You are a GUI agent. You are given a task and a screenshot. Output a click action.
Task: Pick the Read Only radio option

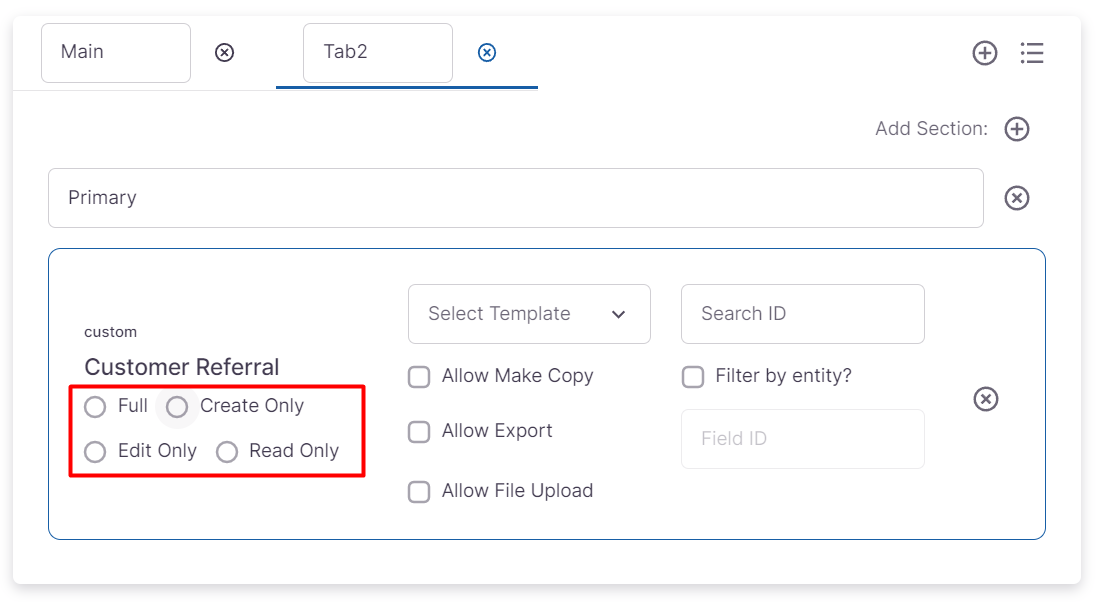coord(227,452)
